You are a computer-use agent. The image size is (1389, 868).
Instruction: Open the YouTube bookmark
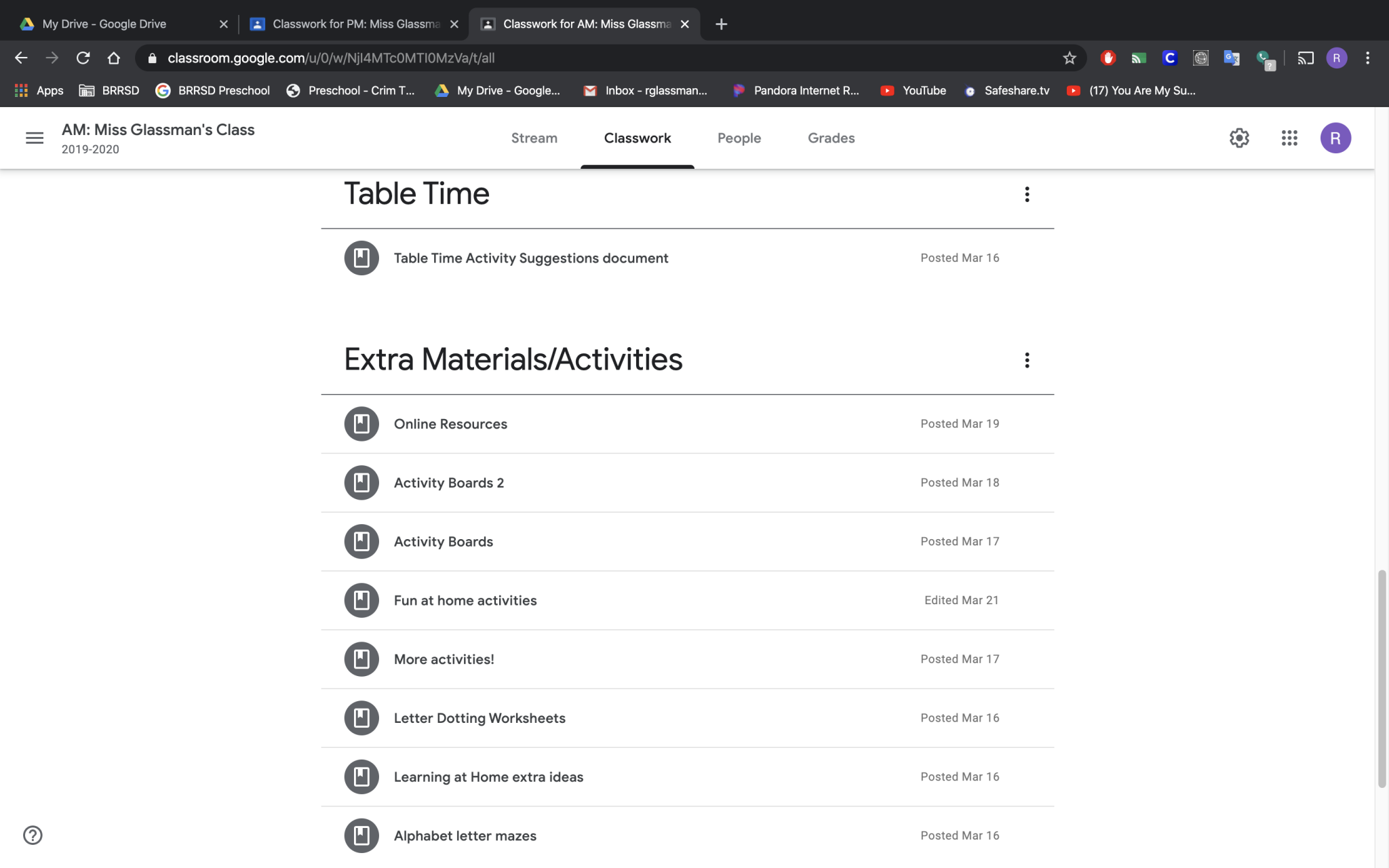click(x=913, y=90)
